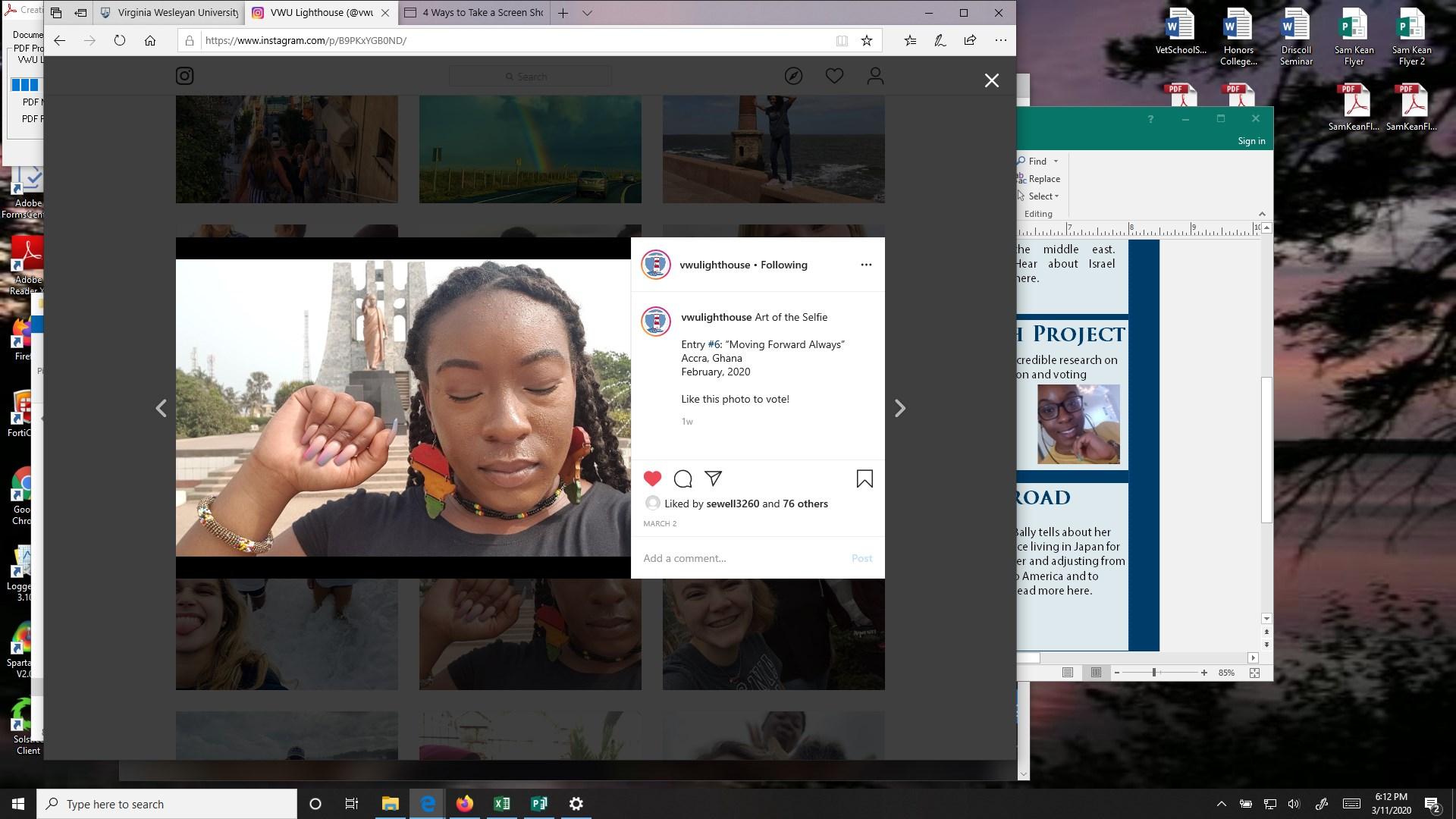Click the vwulighthouse username link
1456x819 pixels.
click(714, 265)
